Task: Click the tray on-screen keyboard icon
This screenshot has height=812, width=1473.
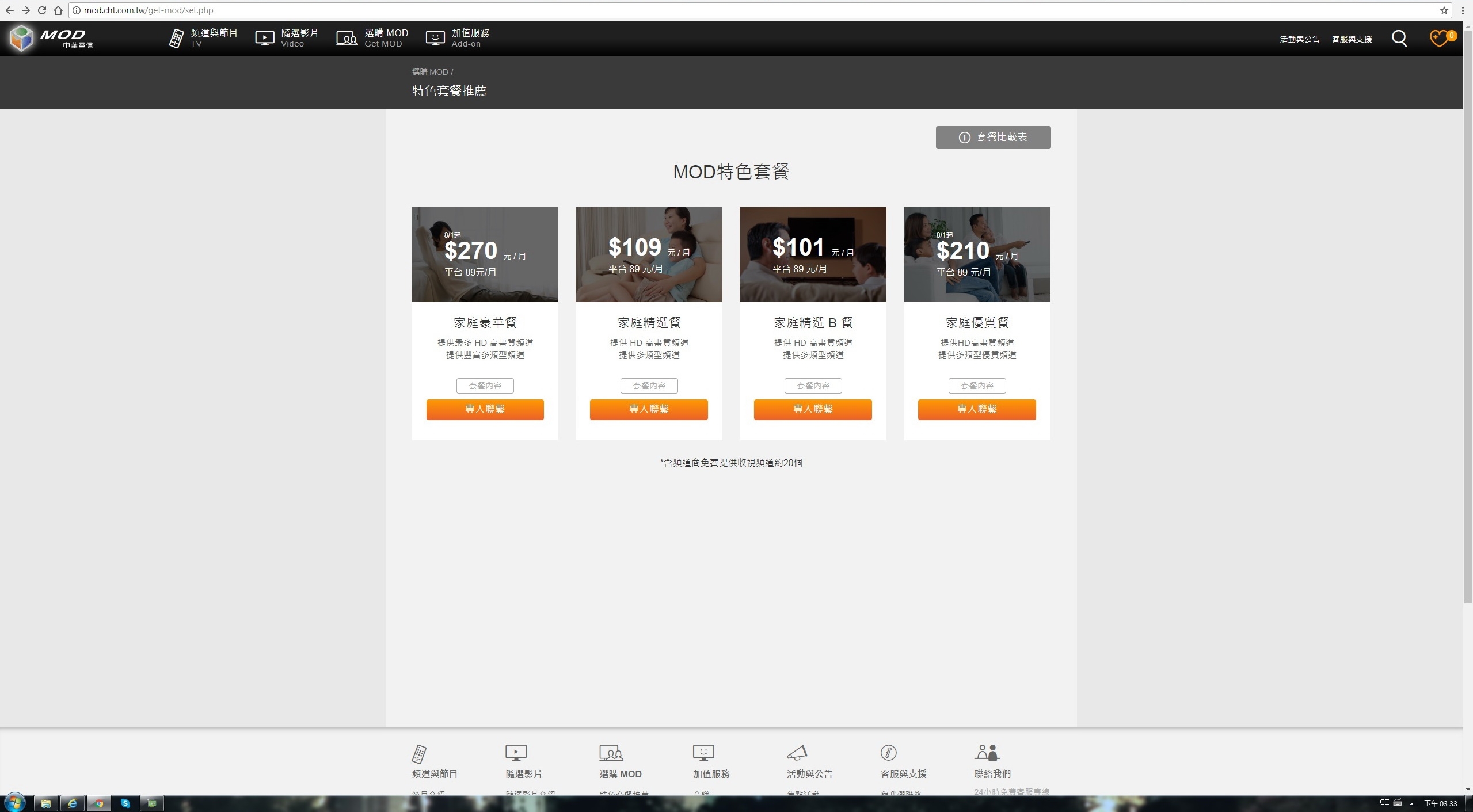Action: 1398,803
